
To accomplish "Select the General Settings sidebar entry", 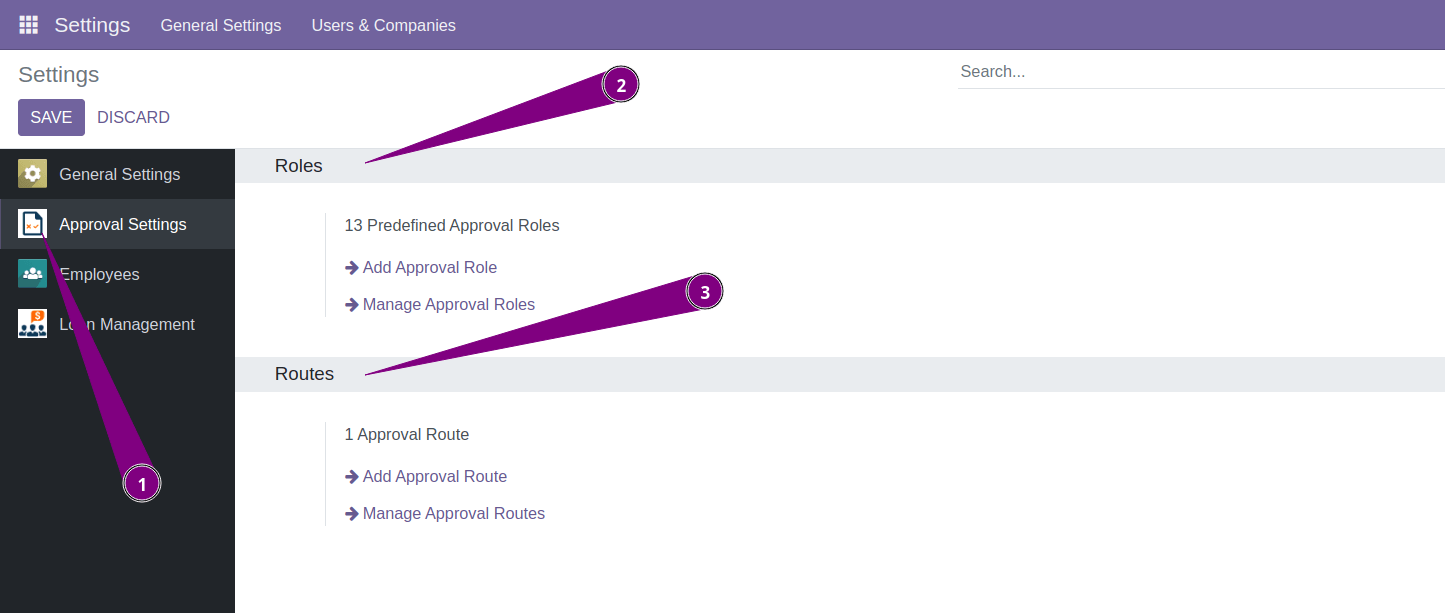I will pyautogui.click(x=119, y=173).
